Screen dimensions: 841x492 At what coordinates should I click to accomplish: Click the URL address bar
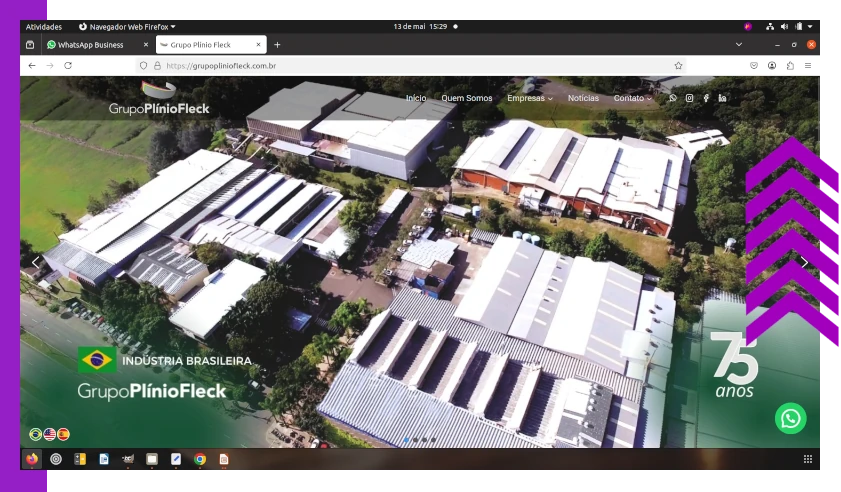click(x=400, y=65)
